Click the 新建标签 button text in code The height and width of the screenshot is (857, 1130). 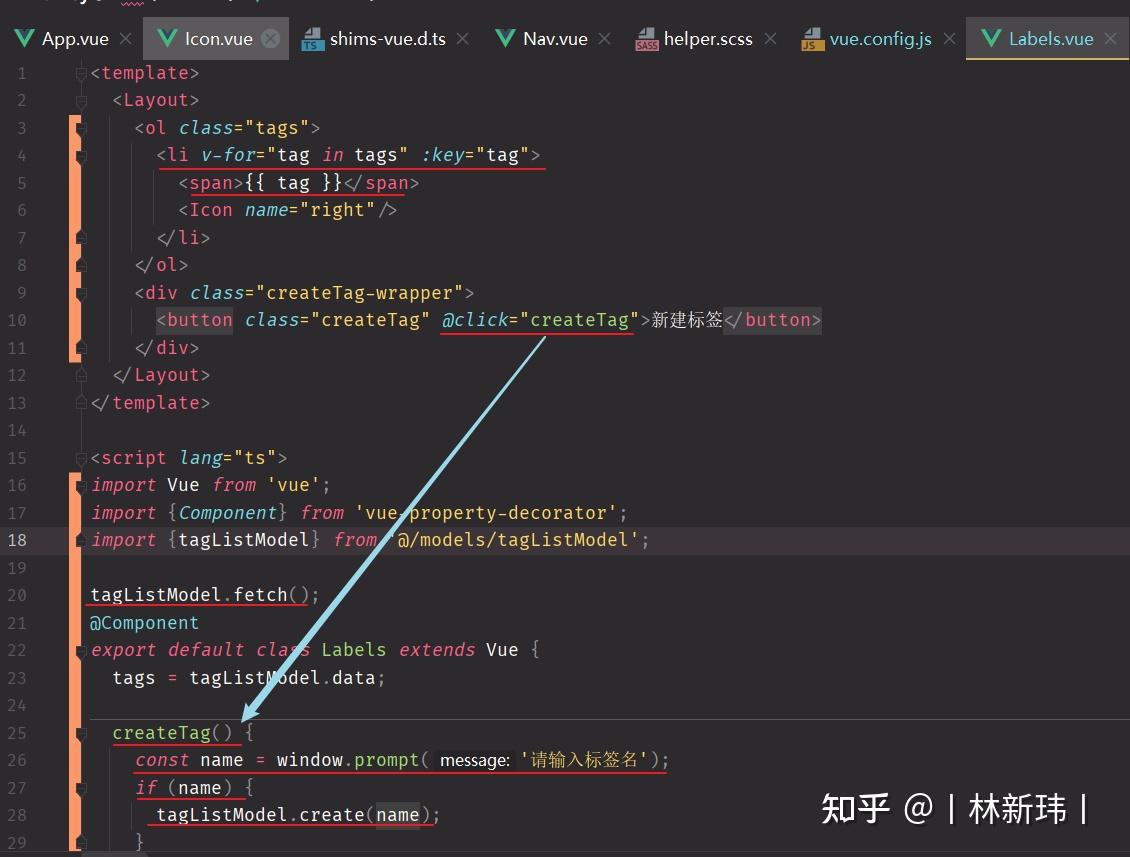point(687,319)
